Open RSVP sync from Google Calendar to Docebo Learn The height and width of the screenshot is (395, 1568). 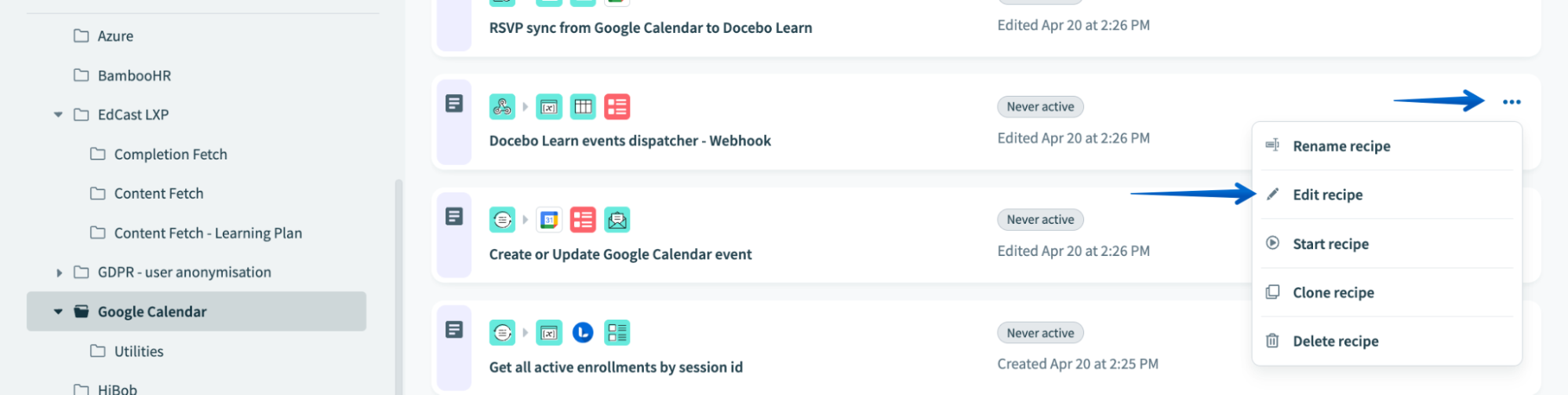click(650, 28)
